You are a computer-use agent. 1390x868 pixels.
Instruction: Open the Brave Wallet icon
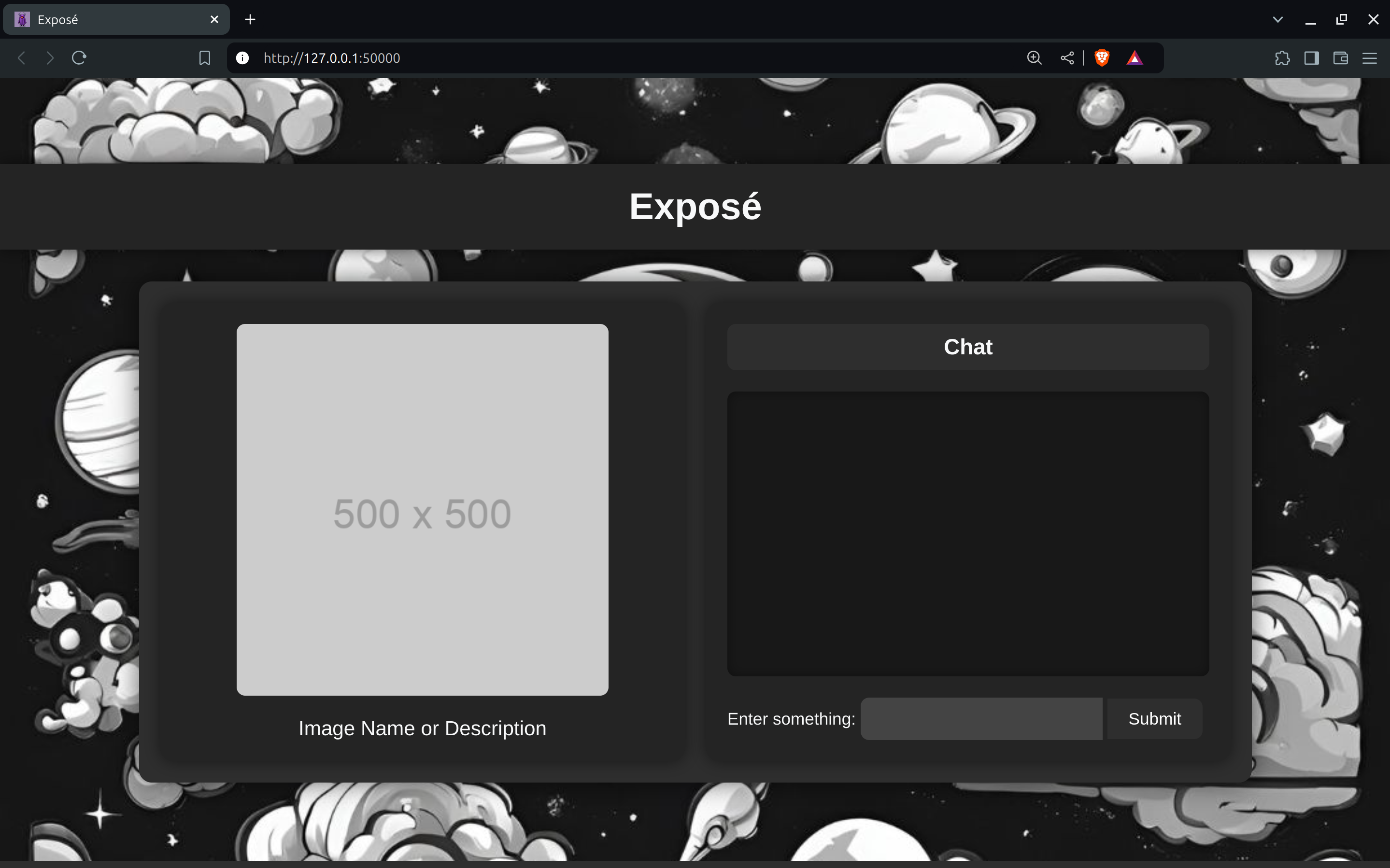[1341, 58]
